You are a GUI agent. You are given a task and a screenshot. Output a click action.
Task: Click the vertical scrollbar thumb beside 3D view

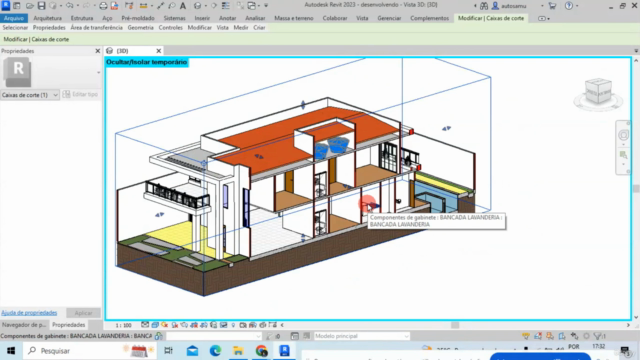click(636, 189)
